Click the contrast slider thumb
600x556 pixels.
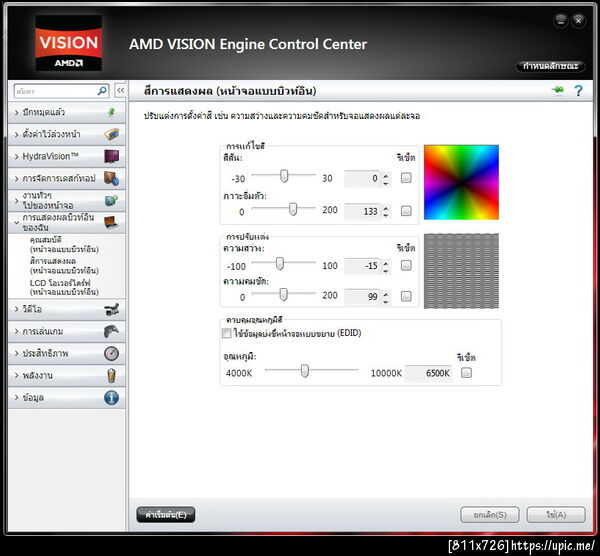(283, 295)
